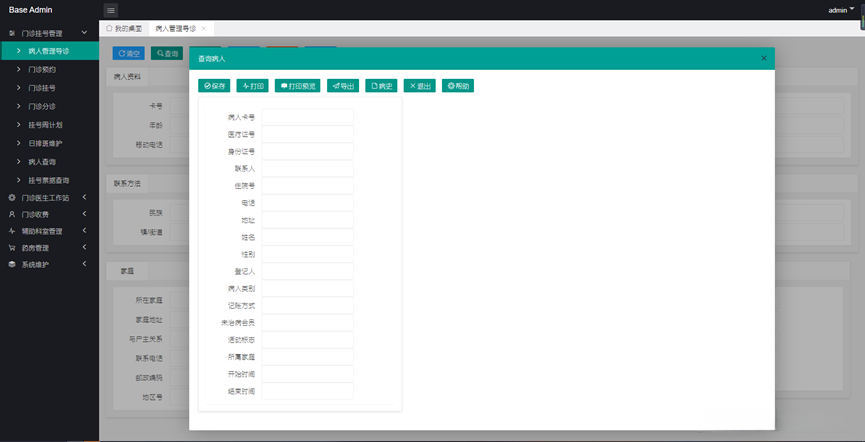This screenshot has height=442, width=865.
Task: Click the 打印 button in dialog
Action: (252, 86)
